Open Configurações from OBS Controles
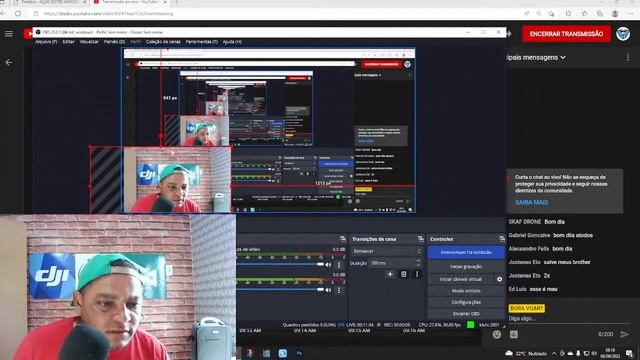The width and height of the screenshot is (640, 360). click(466, 302)
